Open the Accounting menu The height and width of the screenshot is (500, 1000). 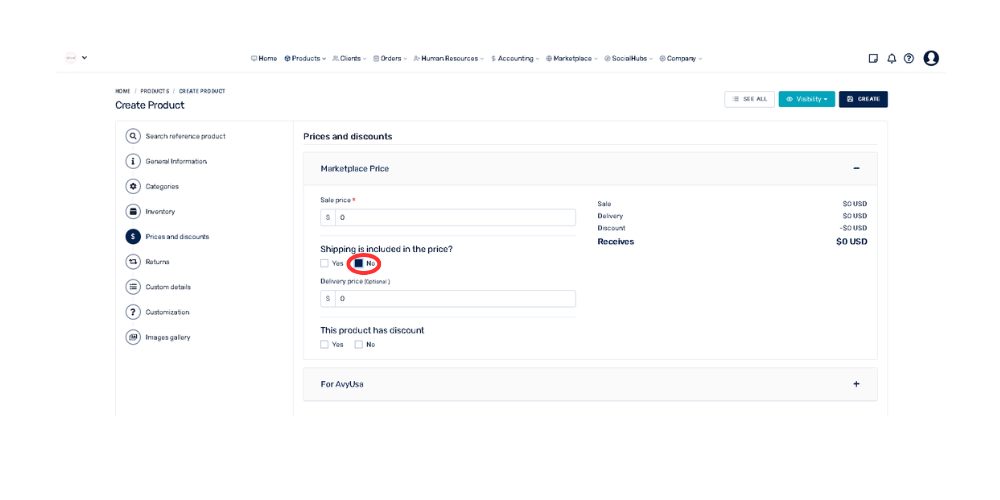tap(515, 59)
